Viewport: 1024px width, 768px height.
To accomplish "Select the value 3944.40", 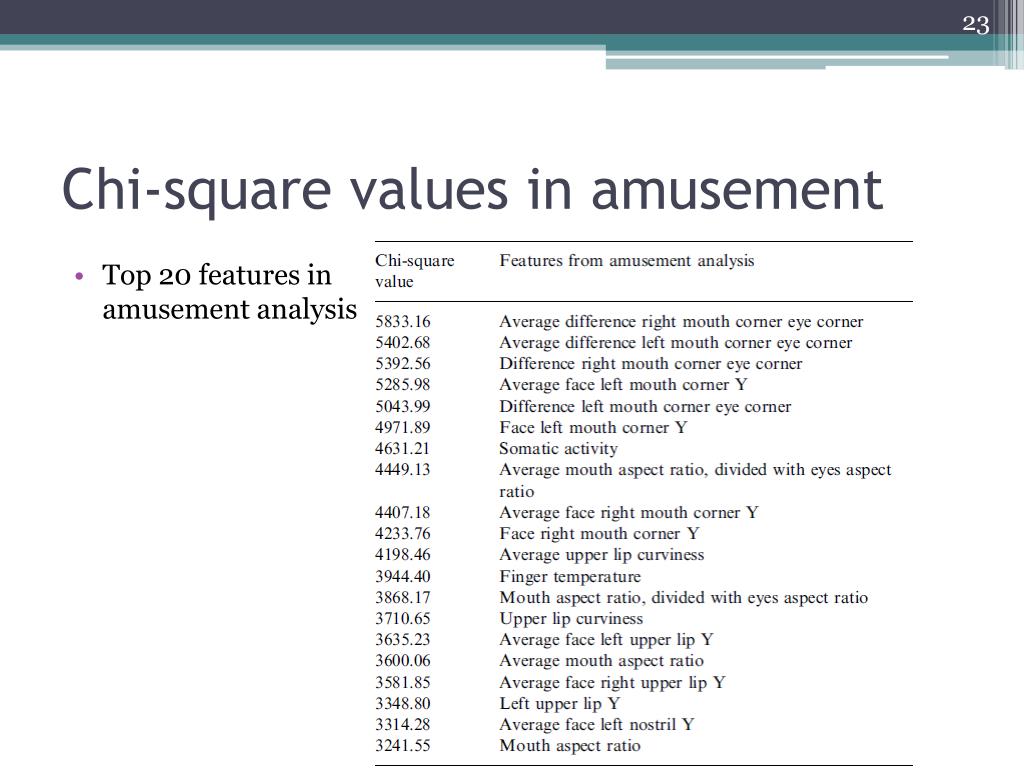I will 403,576.
